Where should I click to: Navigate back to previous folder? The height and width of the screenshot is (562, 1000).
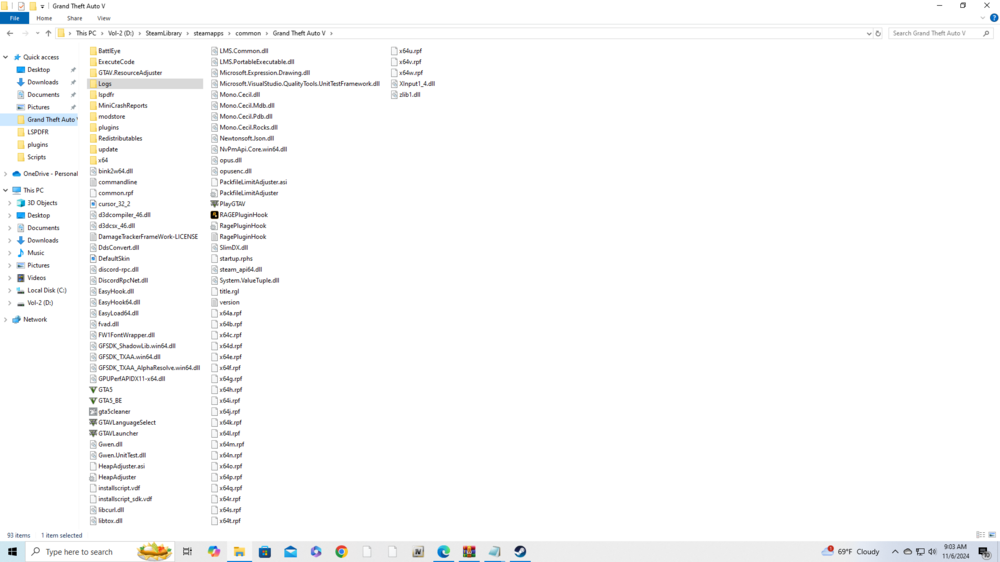point(10,33)
